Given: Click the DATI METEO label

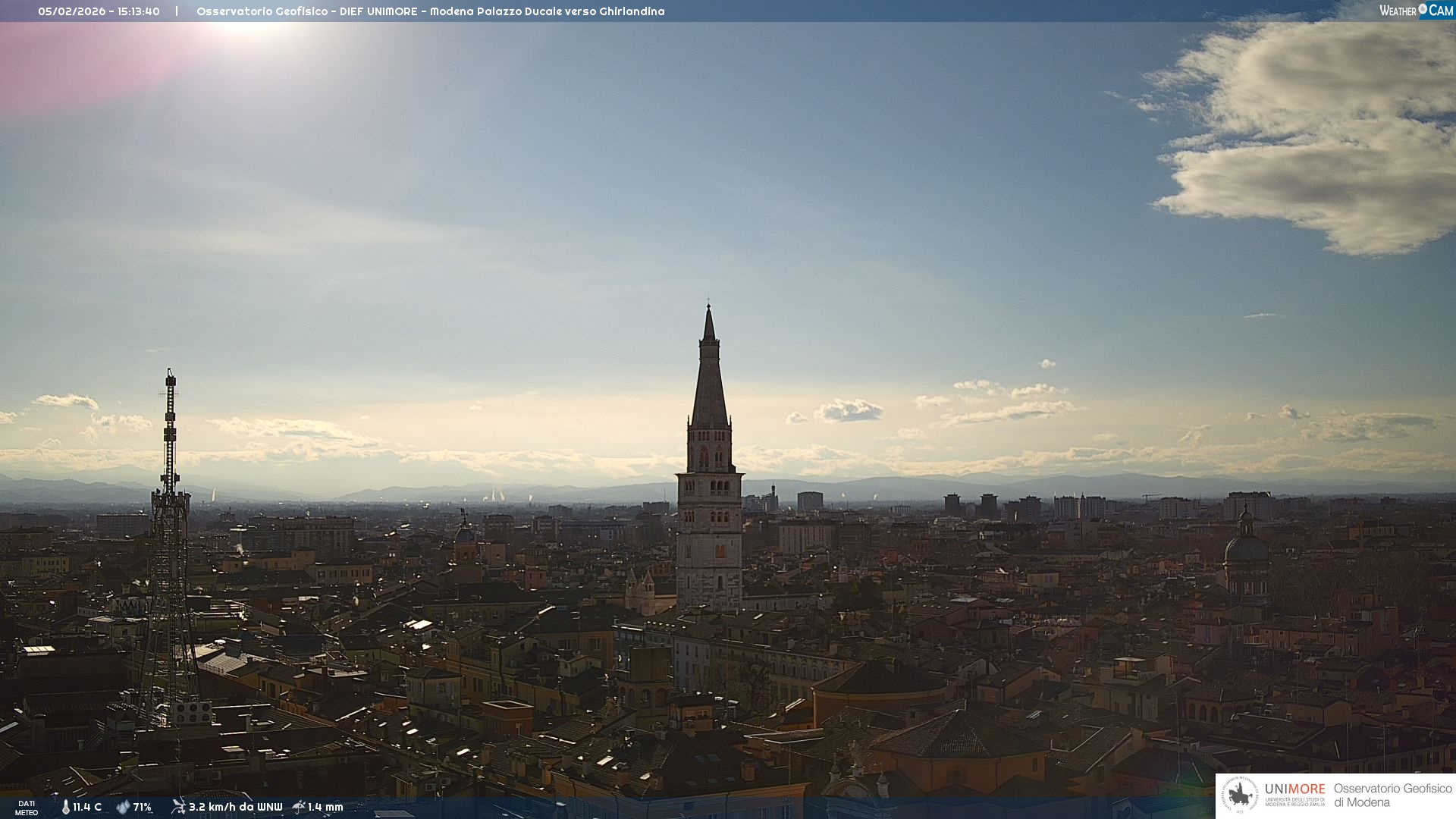Looking at the screenshot, I should [x=27, y=808].
